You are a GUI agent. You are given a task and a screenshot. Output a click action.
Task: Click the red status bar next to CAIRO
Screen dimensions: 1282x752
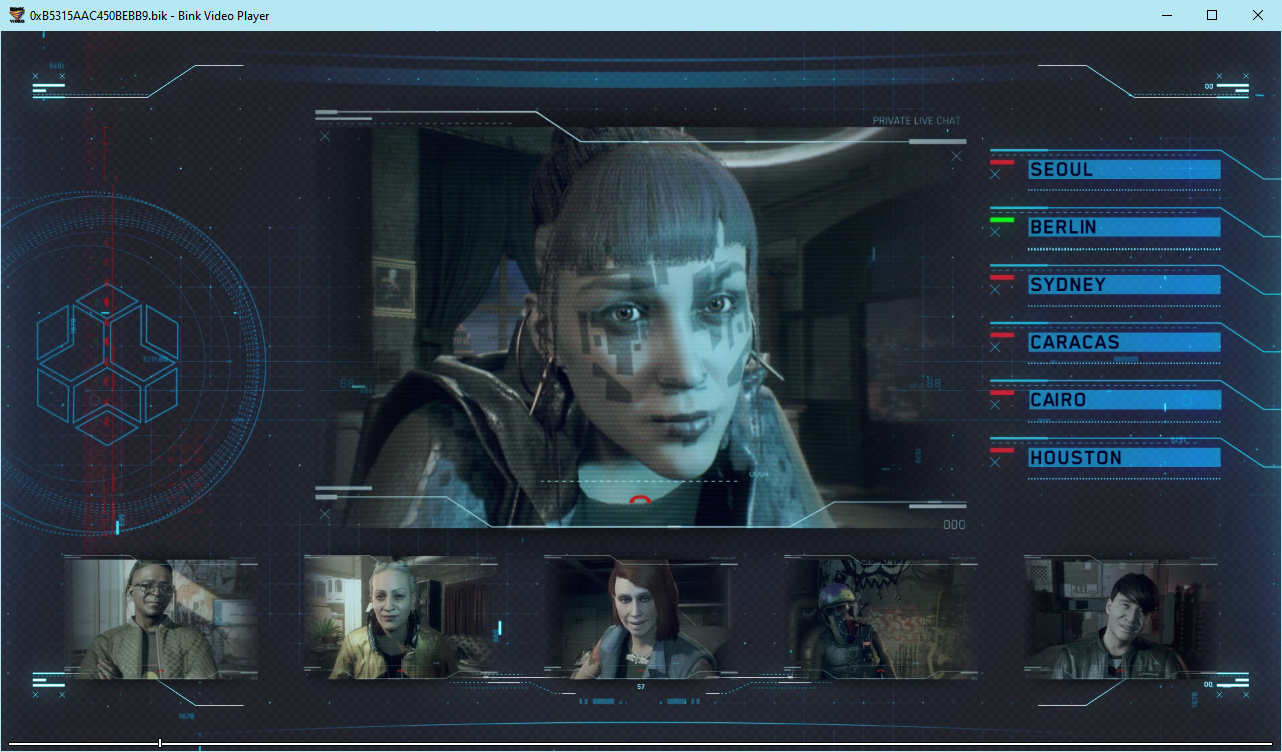[1002, 392]
